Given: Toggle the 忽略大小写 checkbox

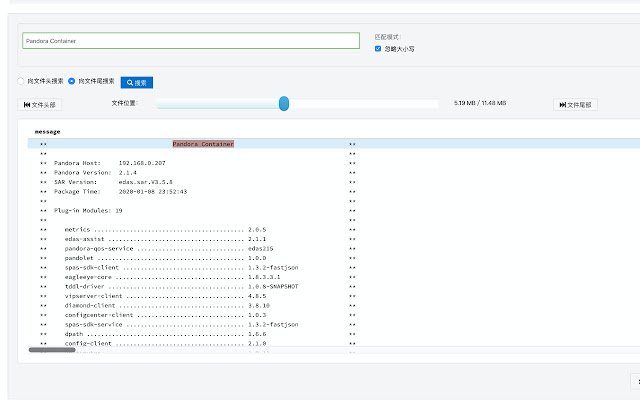Looking at the screenshot, I should (378, 49).
